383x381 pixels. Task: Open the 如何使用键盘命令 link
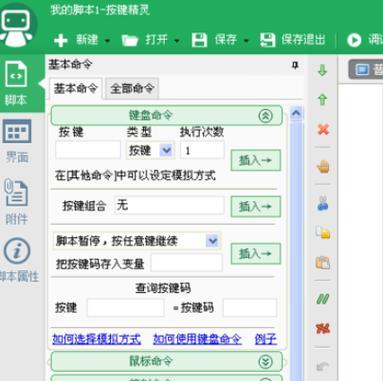[197, 339]
